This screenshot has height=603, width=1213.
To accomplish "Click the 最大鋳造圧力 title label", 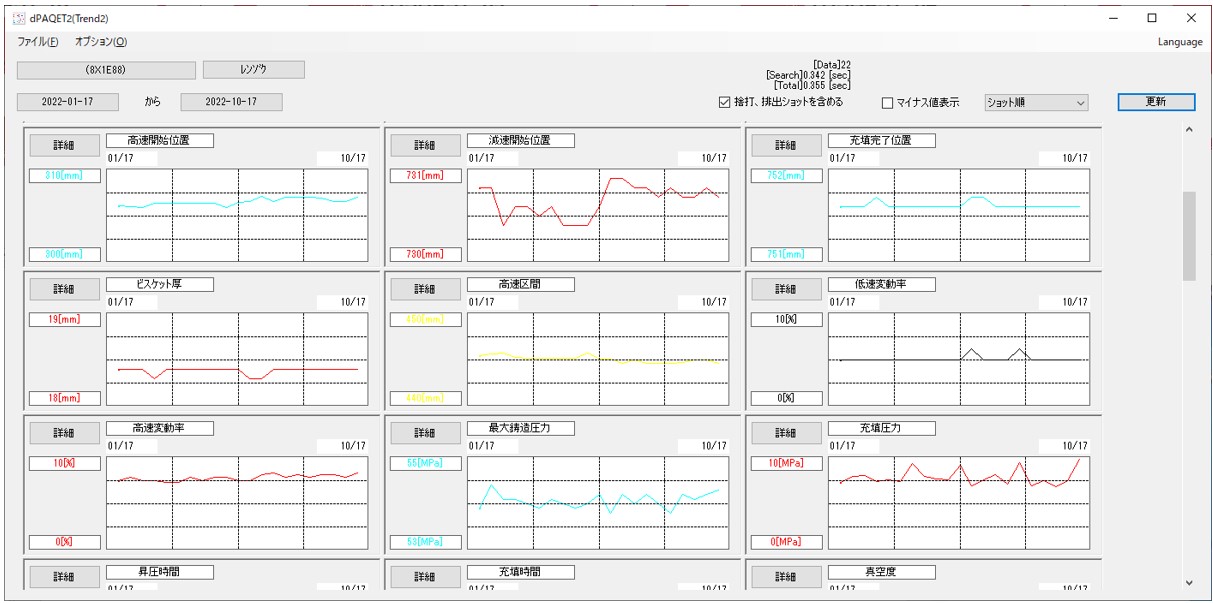I will point(521,428).
